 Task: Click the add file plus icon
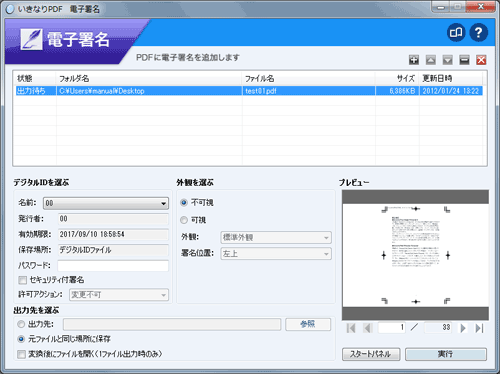414,60
